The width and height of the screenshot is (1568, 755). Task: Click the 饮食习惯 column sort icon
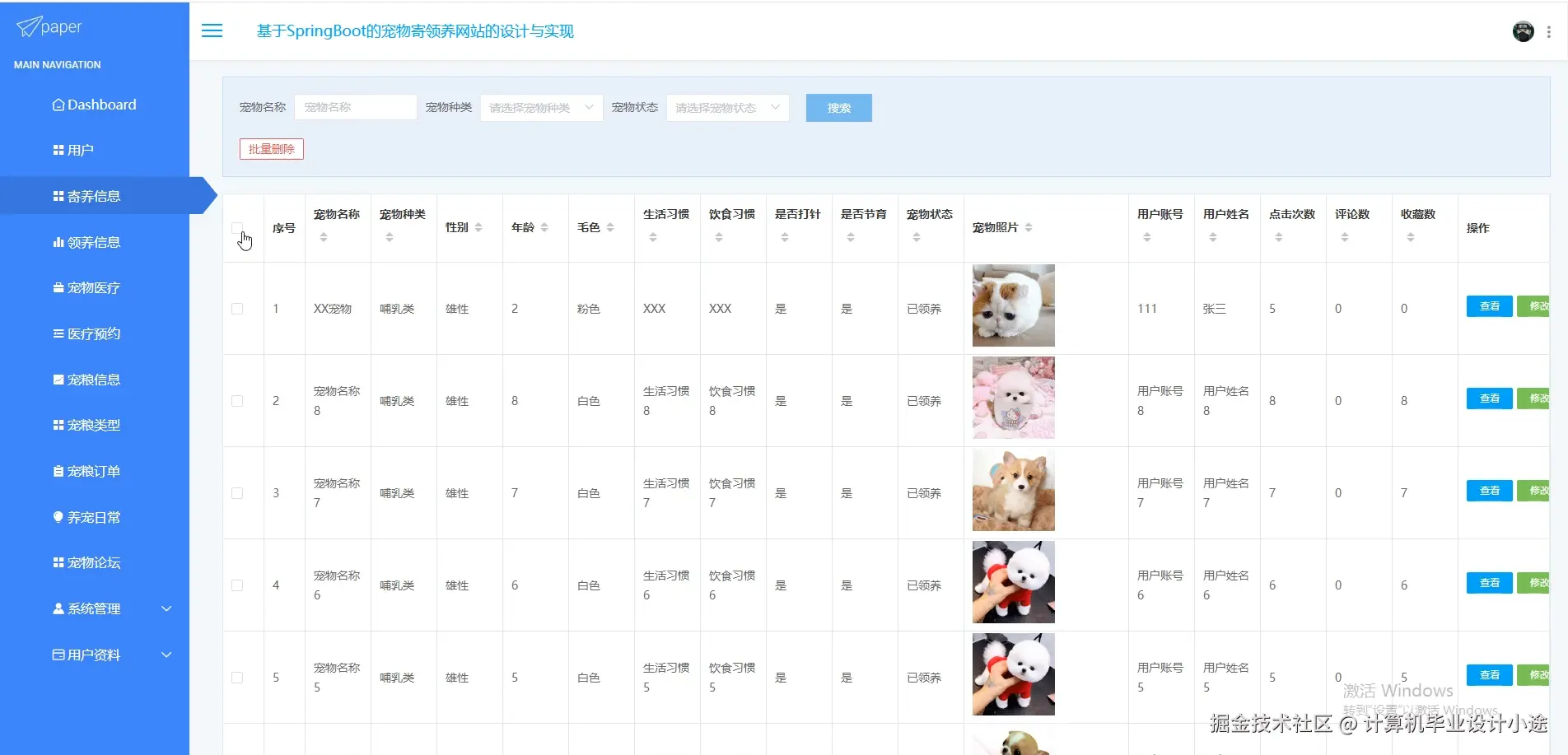point(719,237)
